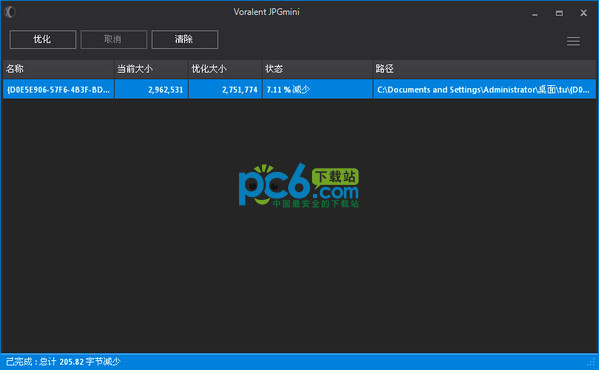Image resolution: width=599 pixels, height=370 pixels.
Task: Sort by the 路径 column header
Action: tap(484, 69)
